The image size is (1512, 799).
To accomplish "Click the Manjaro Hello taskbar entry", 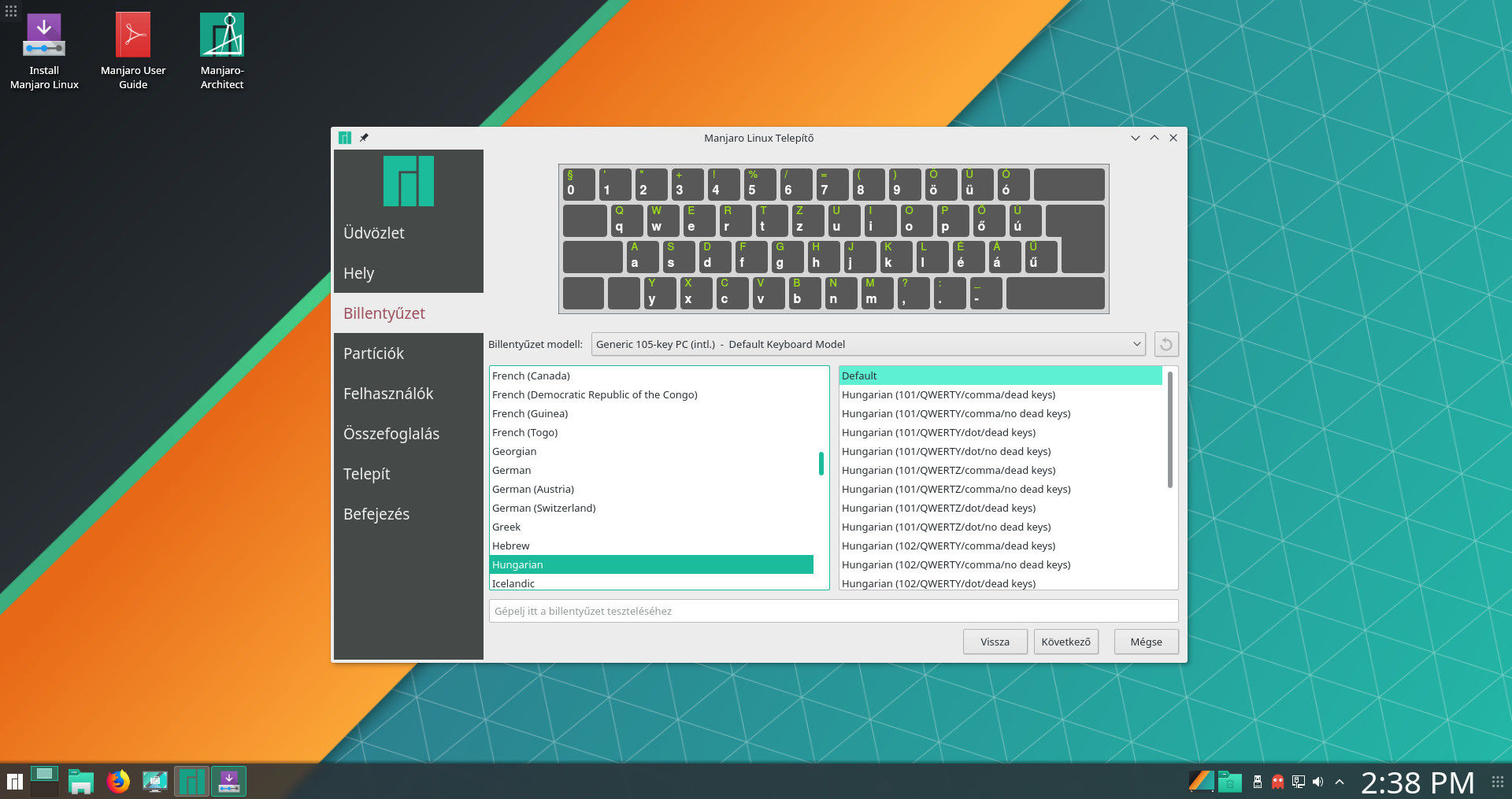I will (191, 782).
